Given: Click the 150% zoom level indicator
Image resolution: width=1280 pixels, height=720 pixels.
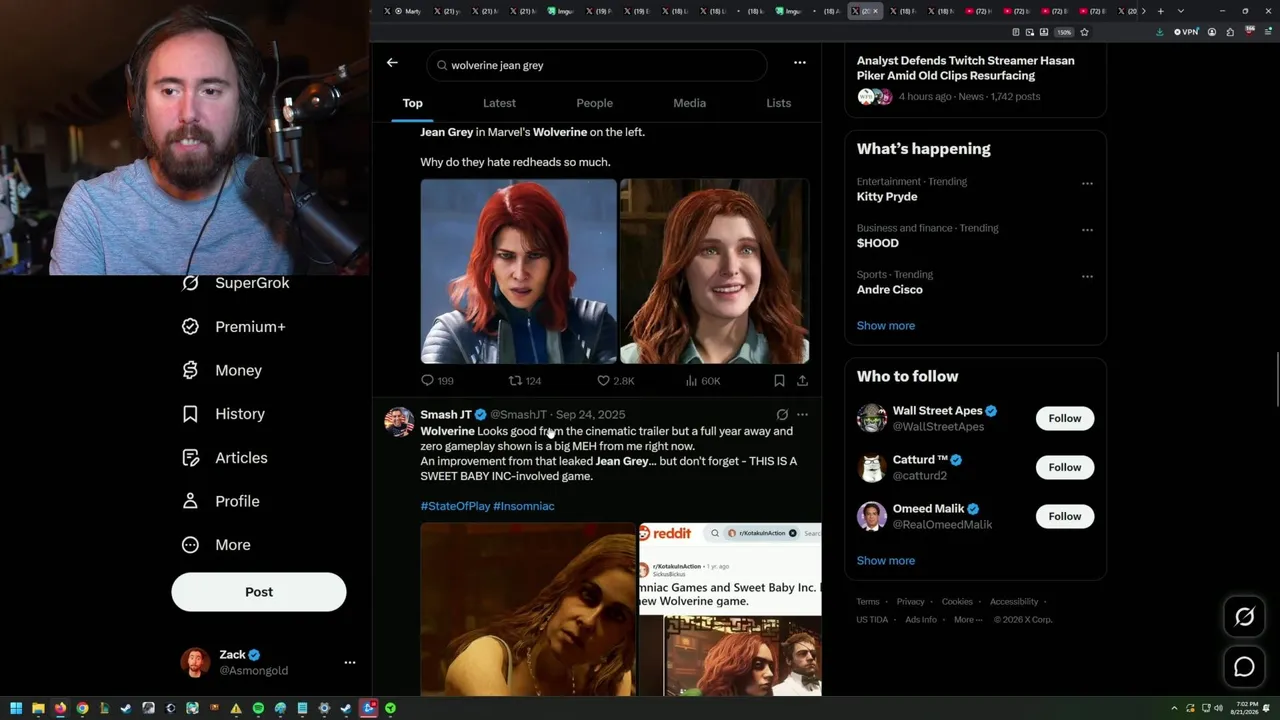Looking at the screenshot, I should tap(1064, 32).
